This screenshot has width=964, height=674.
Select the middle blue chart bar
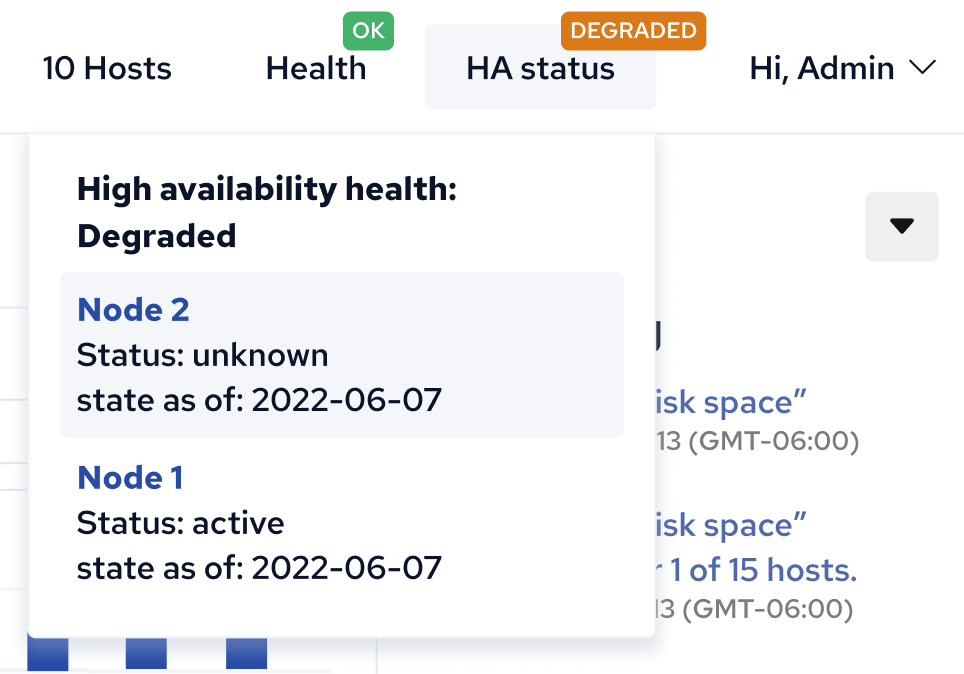coord(146,654)
